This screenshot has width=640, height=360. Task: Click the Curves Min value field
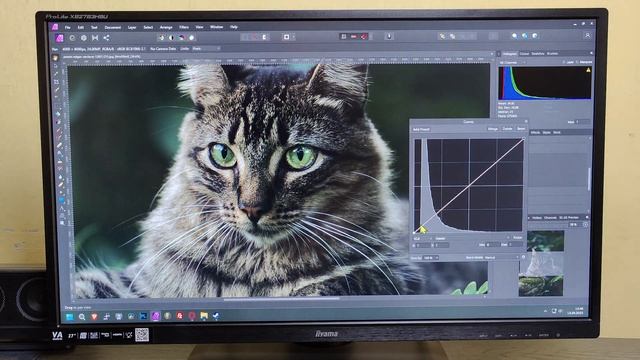click(x=493, y=245)
